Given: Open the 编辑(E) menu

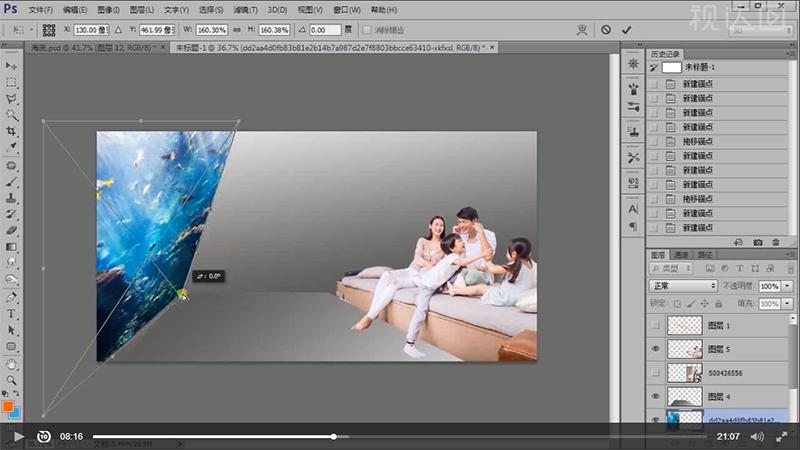Looking at the screenshot, I should (x=75, y=10).
